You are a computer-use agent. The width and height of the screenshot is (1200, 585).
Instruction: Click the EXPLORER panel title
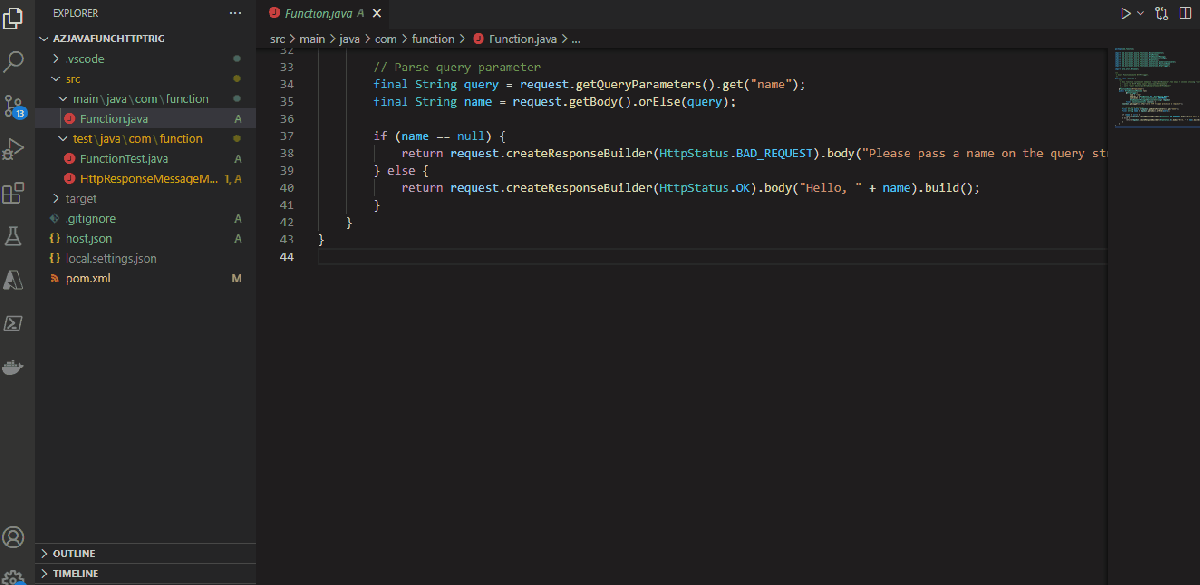pyautogui.click(x=75, y=13)
